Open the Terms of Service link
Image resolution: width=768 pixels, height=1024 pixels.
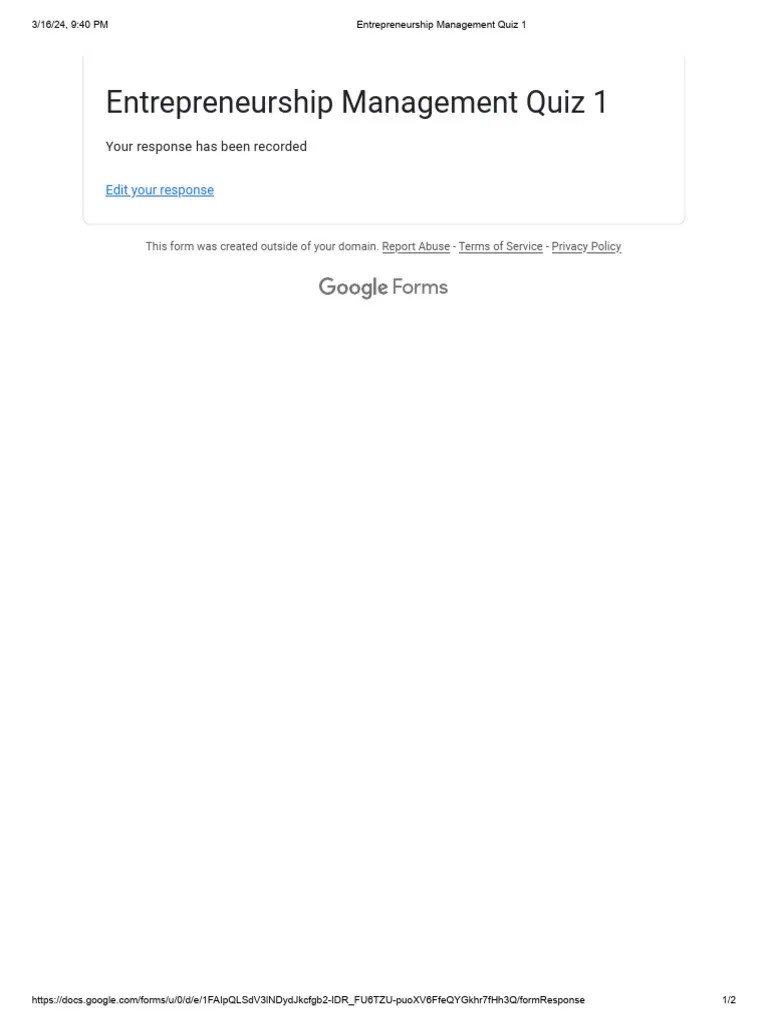(500, 246)
